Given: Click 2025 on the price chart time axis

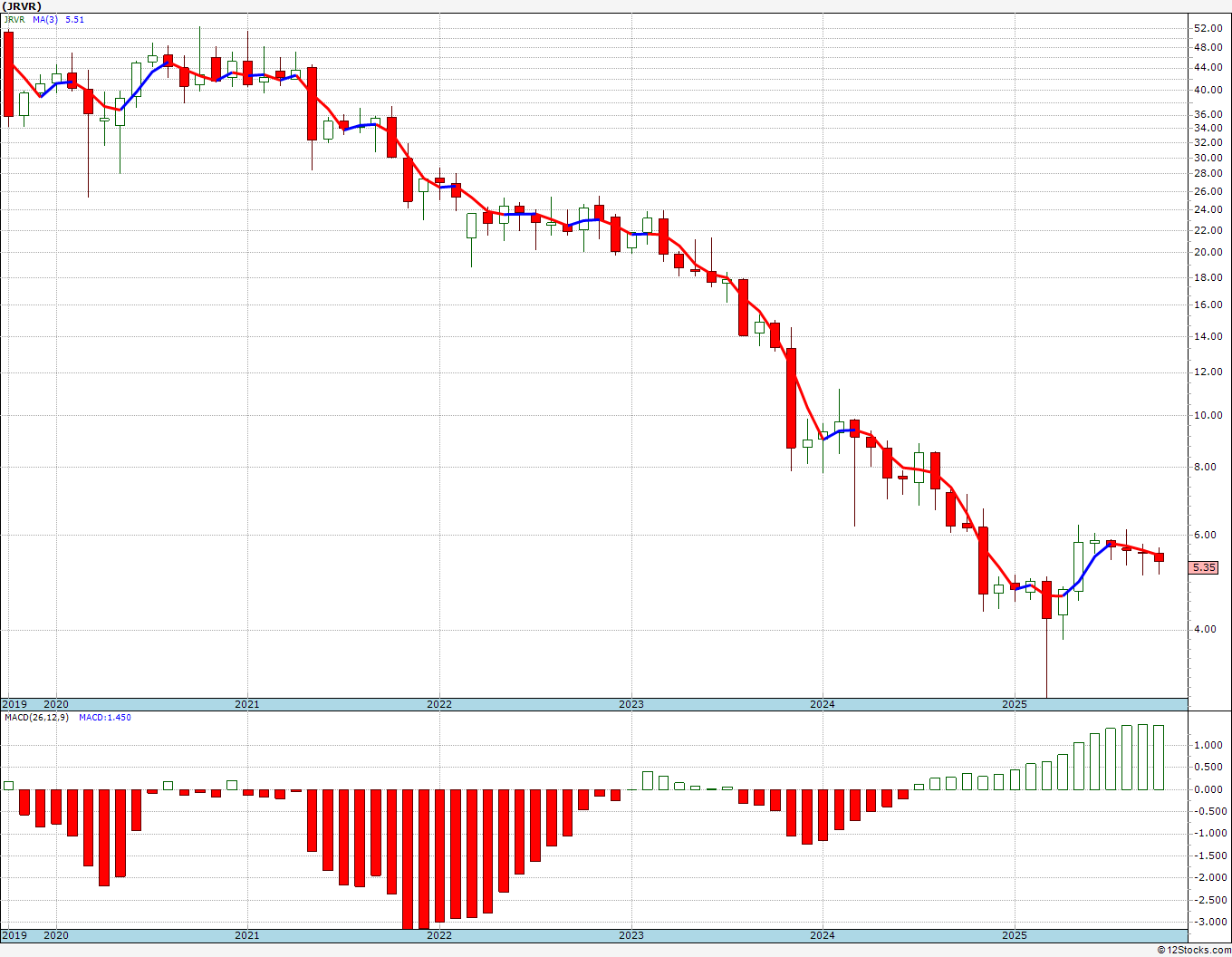Looking at the screenshot, I should tap(1015, 704).
